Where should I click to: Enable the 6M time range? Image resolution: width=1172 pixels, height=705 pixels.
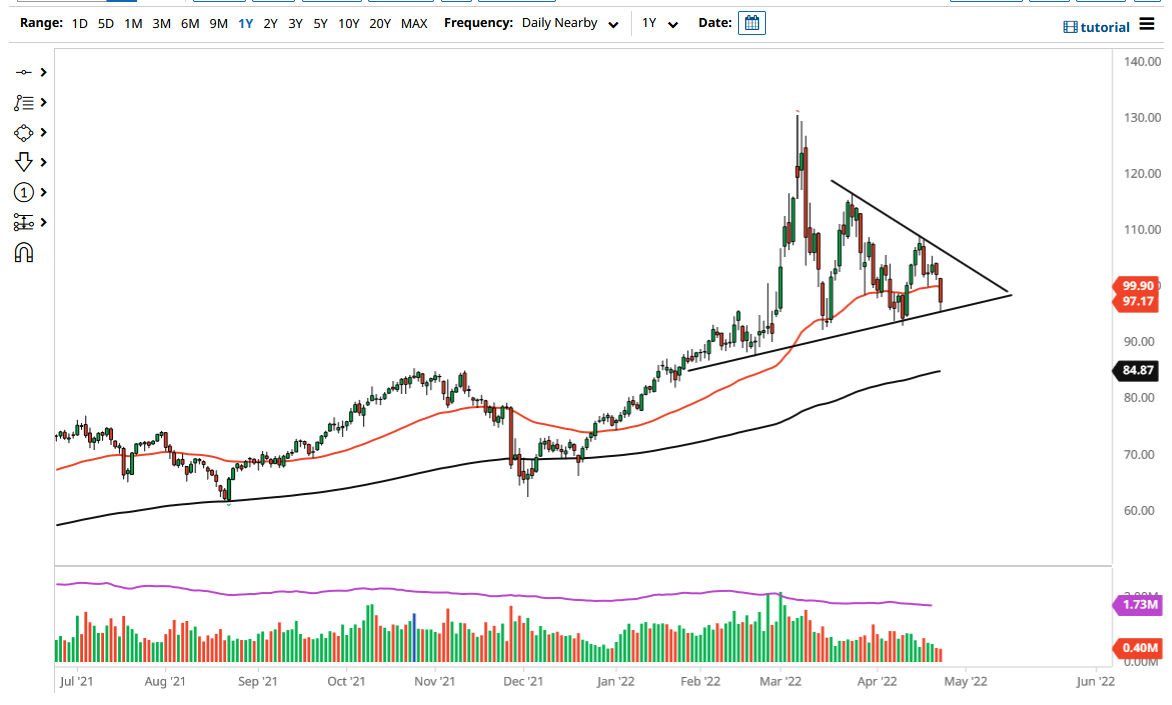tap(190, 22)
